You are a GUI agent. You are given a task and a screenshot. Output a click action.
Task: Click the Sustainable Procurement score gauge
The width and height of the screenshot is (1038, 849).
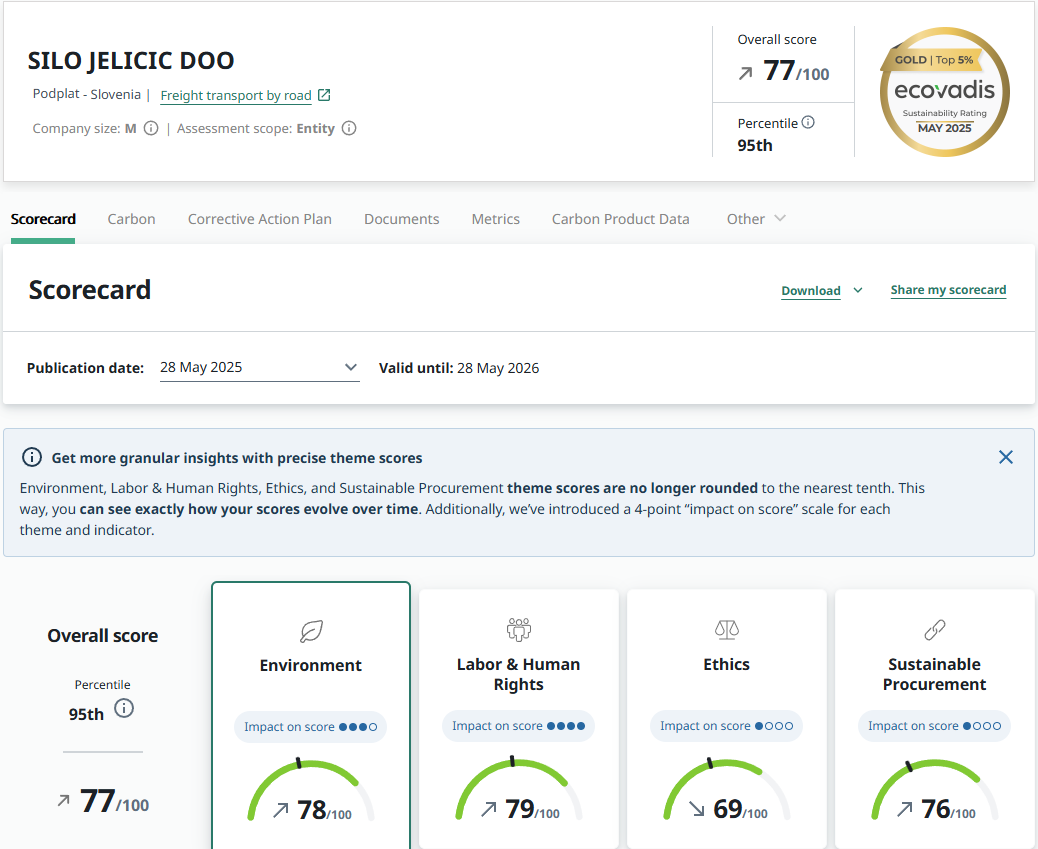[x=935, y=789]
